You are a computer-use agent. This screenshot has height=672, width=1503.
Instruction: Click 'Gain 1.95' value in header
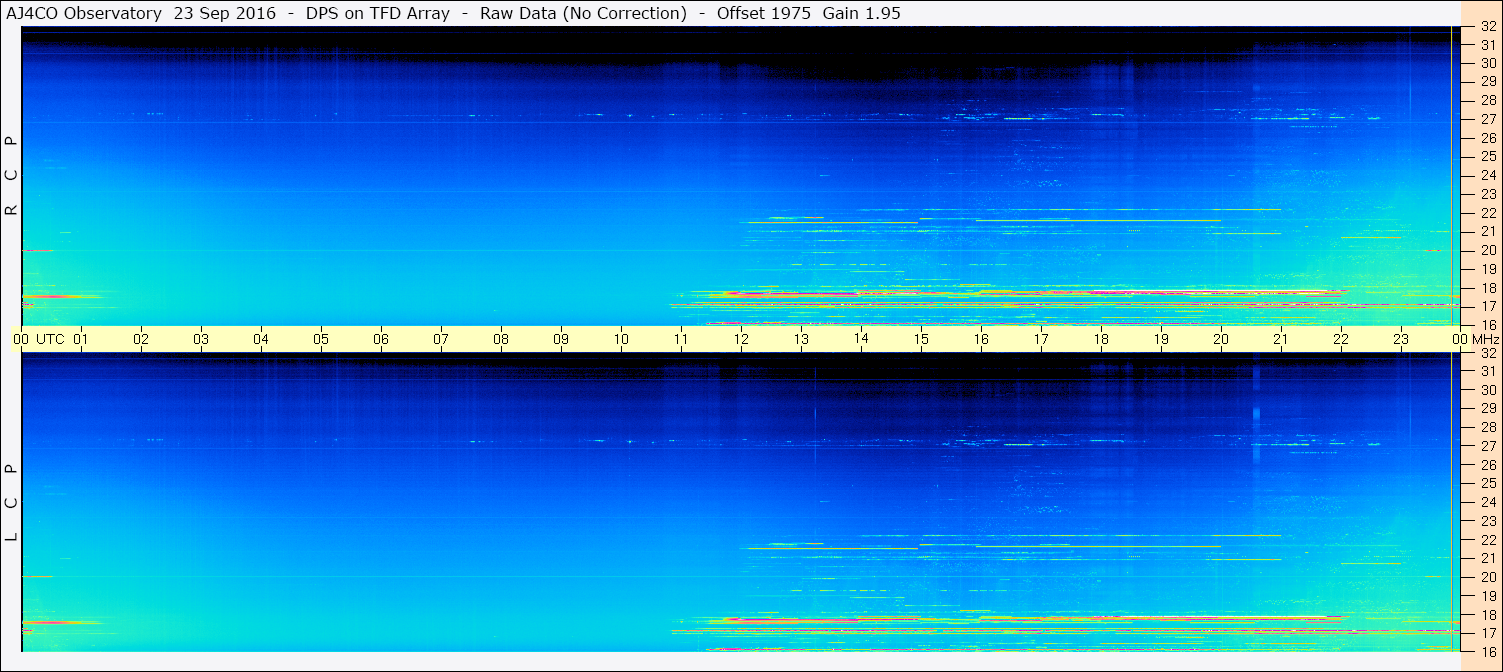pos(861,13)
